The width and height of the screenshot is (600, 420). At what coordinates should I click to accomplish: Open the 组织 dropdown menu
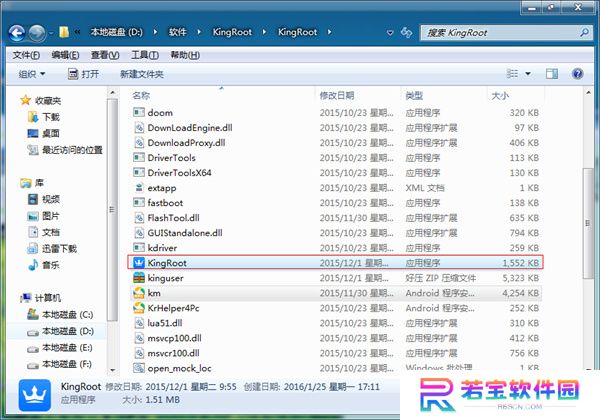click(32, 74)
